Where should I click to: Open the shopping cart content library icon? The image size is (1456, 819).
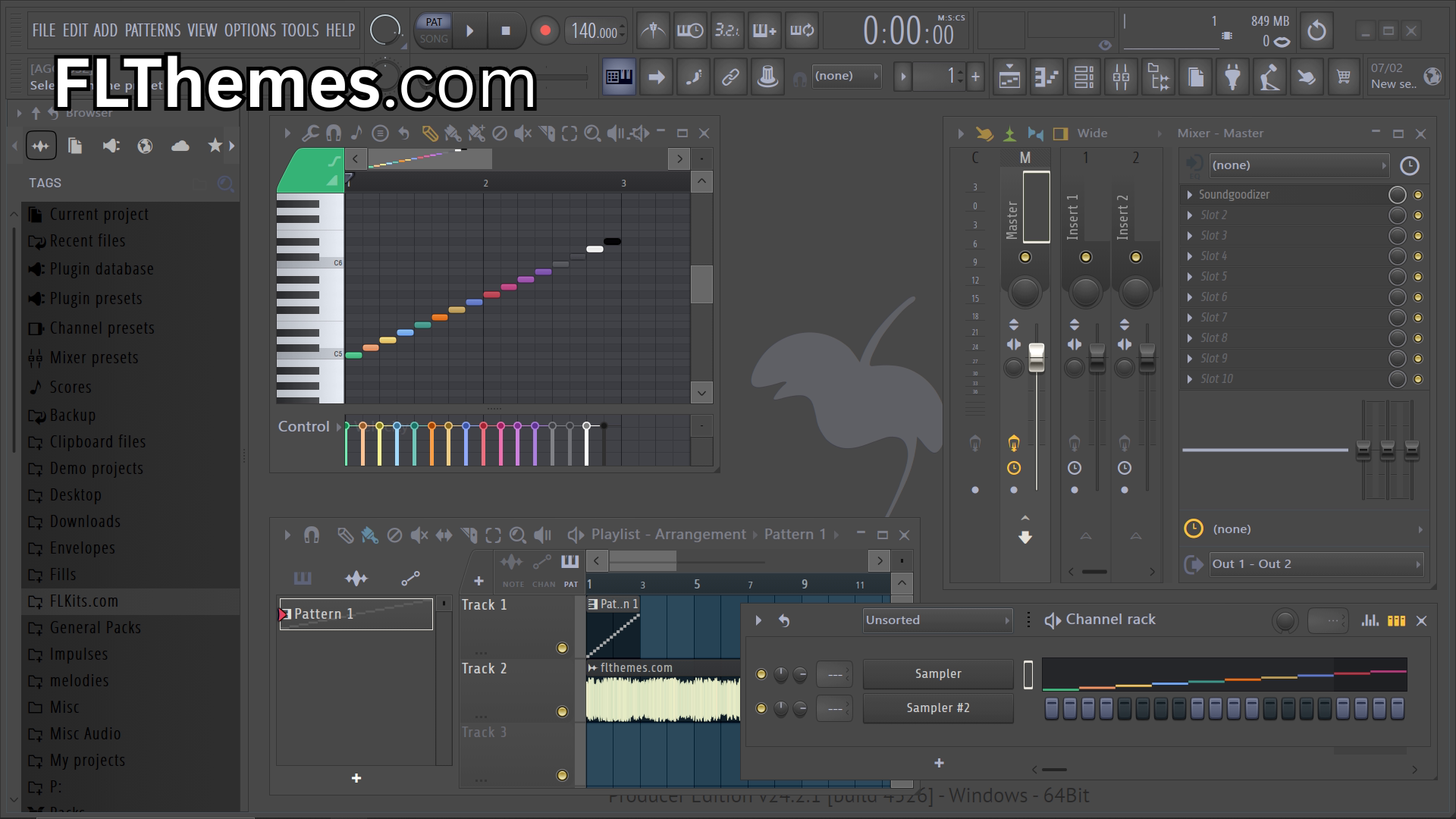tap(1344, 77)
